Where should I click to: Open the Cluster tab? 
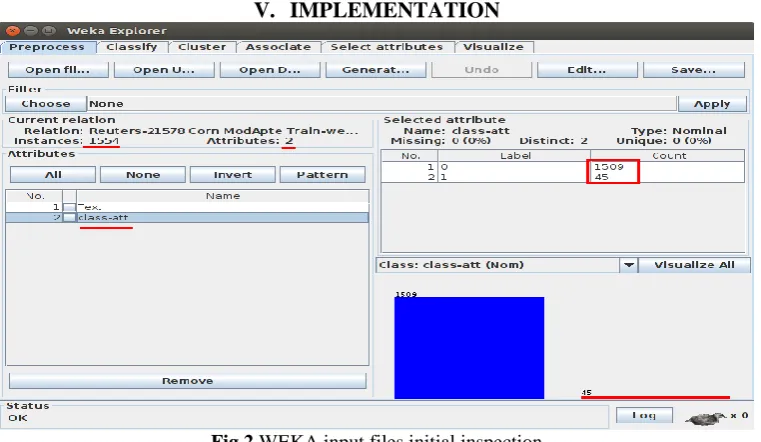(x=202, y=47)
